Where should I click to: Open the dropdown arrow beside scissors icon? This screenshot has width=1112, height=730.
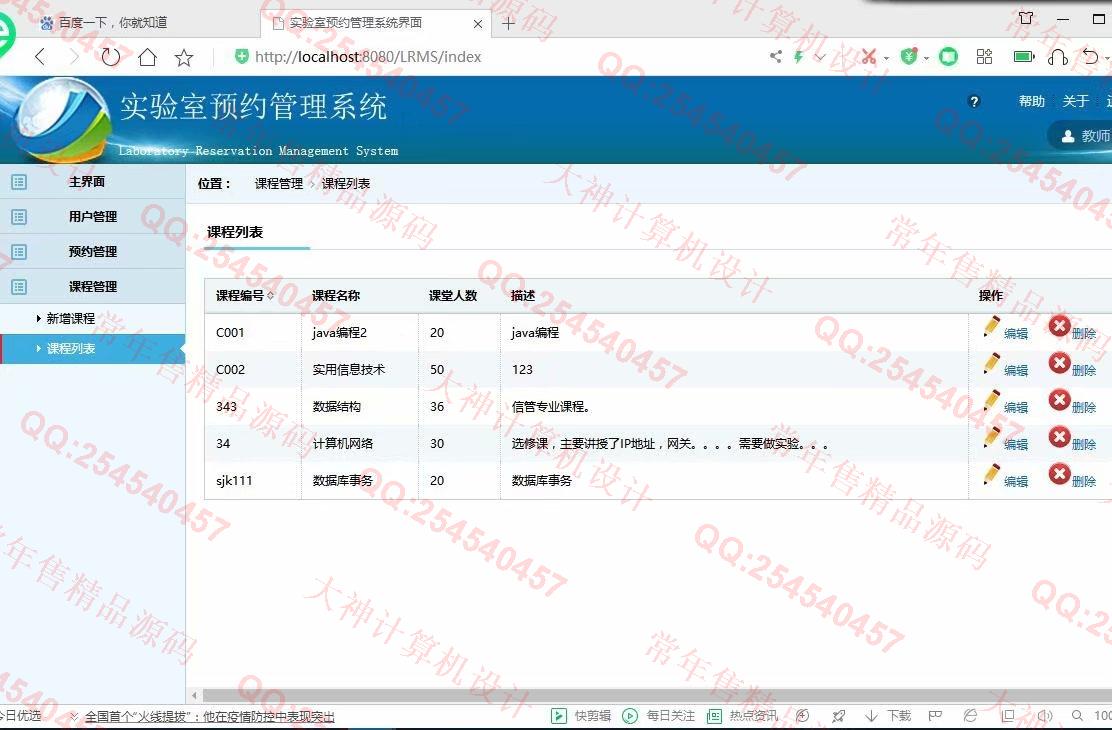886,58
